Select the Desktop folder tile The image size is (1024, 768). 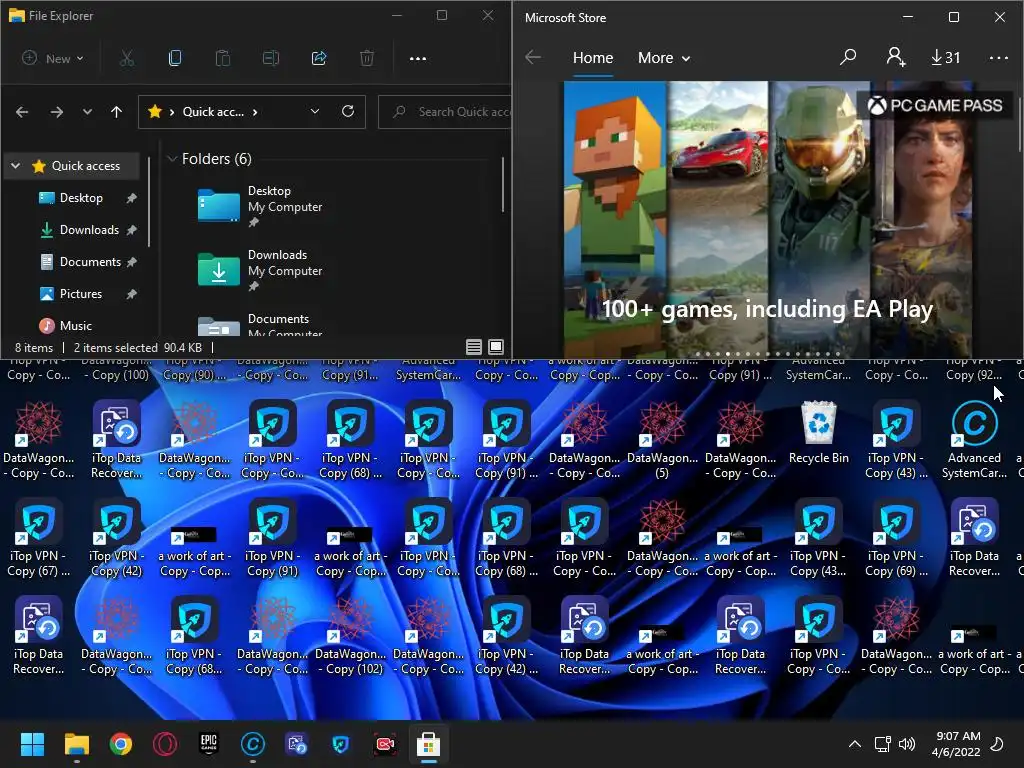(261, 206)
